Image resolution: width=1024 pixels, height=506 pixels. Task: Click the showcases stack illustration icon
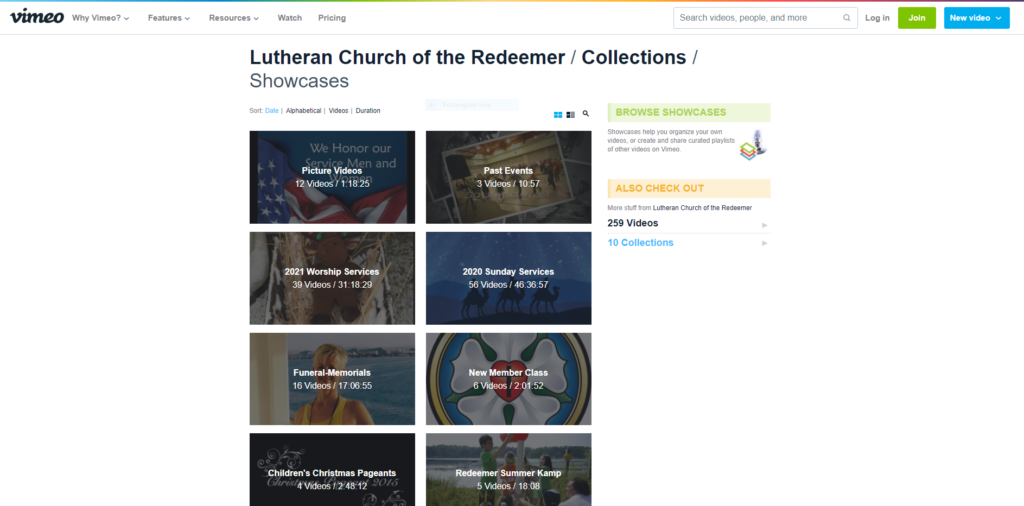[753, 145]
